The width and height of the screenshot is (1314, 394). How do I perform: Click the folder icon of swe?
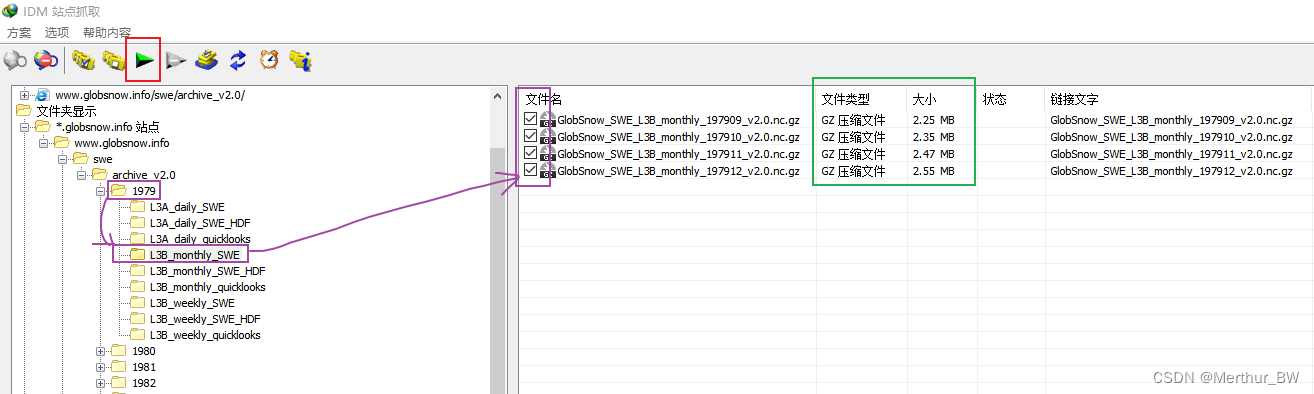point(81,159)
